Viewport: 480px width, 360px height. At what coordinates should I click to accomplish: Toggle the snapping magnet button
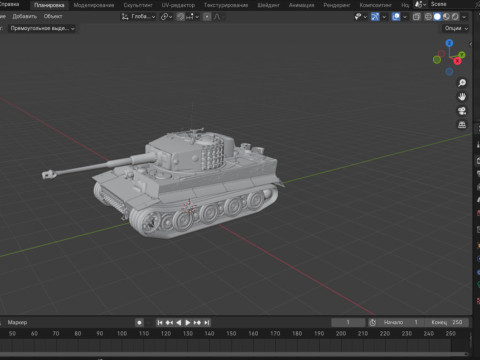click(x=180, y=17)
